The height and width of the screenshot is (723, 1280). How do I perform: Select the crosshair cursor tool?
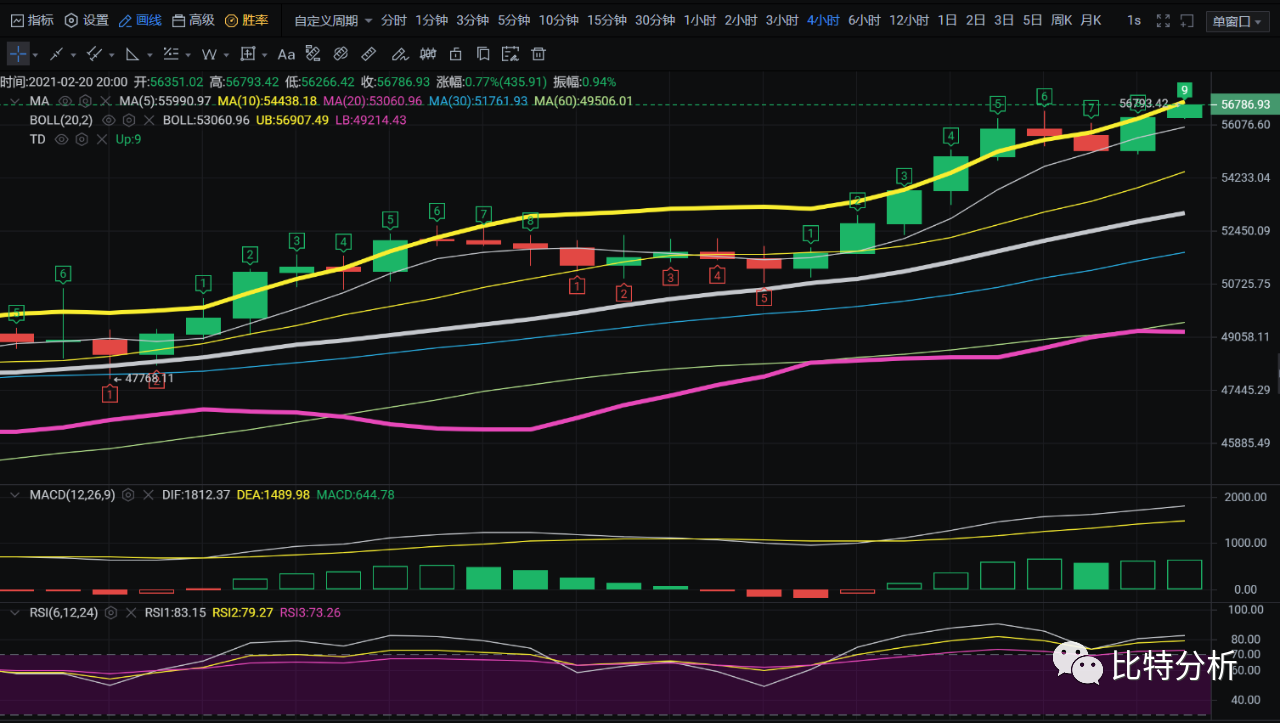coord(19,54)
